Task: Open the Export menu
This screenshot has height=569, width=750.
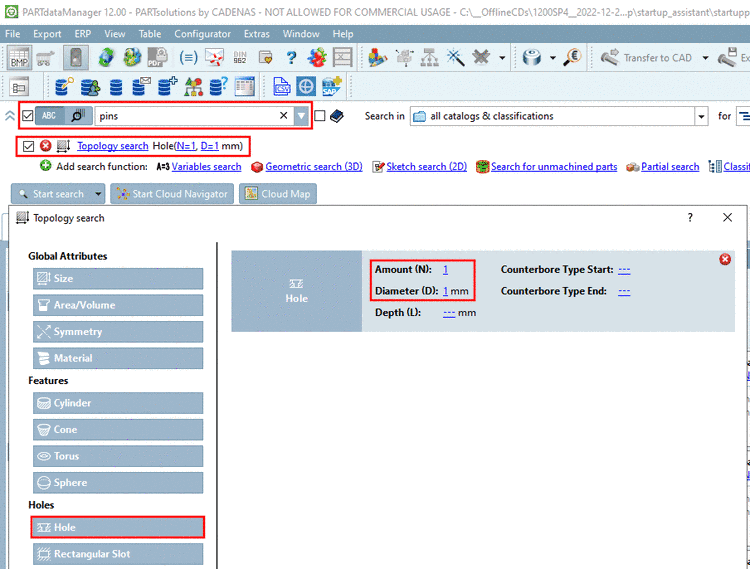Action: pos(47,34)
